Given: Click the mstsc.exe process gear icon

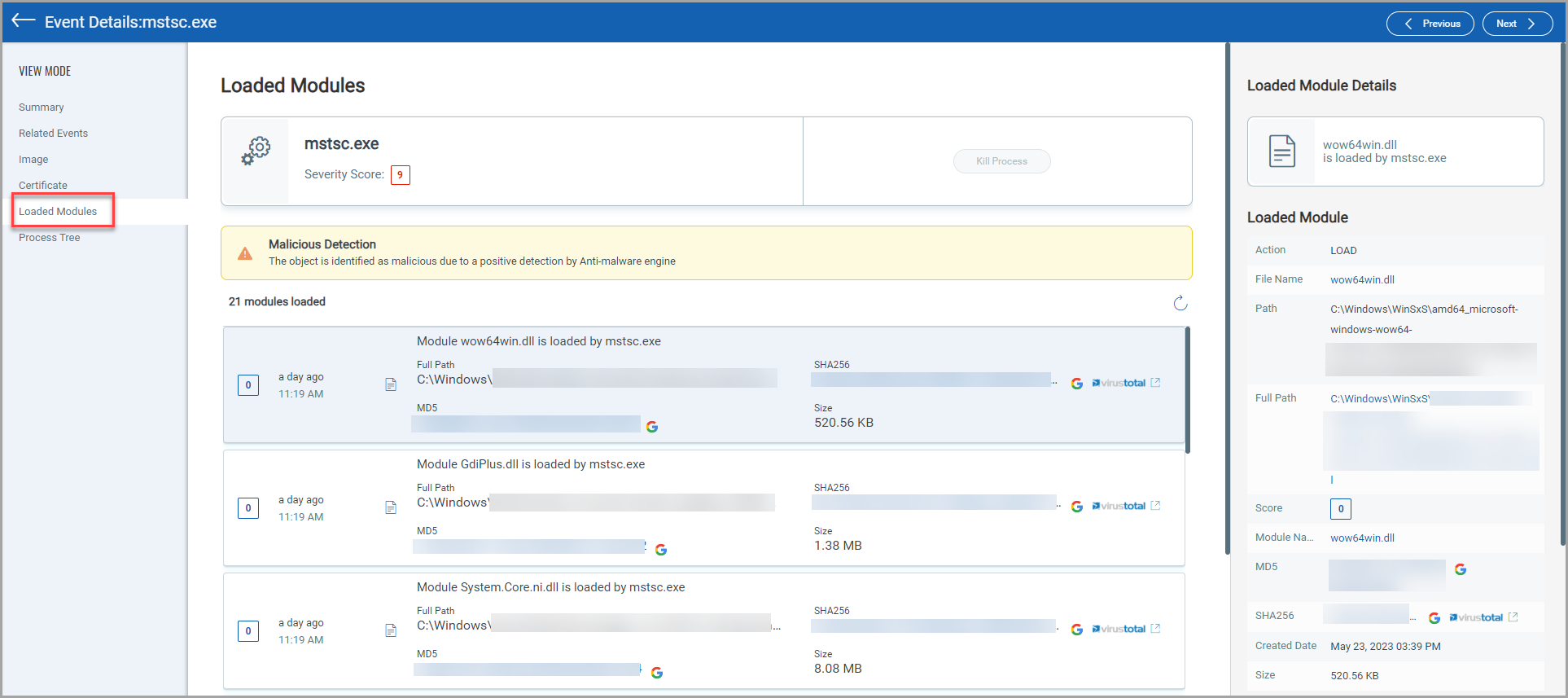Looking at the screenshot, I should pos(256,151).
